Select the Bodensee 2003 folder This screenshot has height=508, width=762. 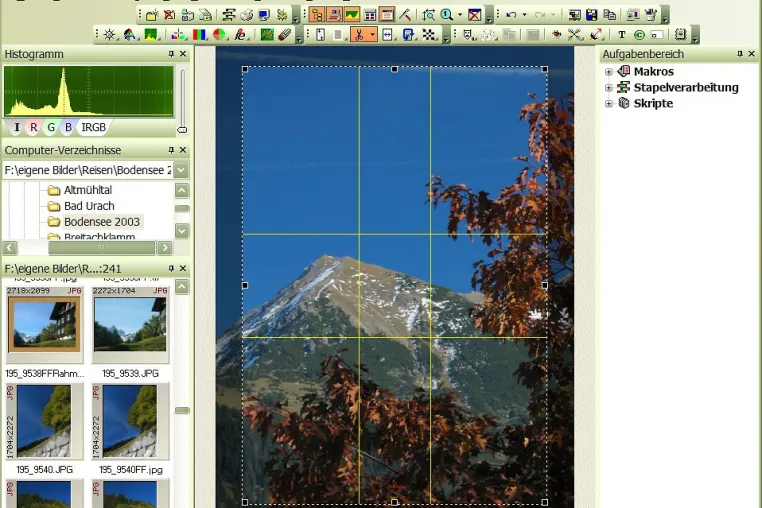tap(102, 222)
